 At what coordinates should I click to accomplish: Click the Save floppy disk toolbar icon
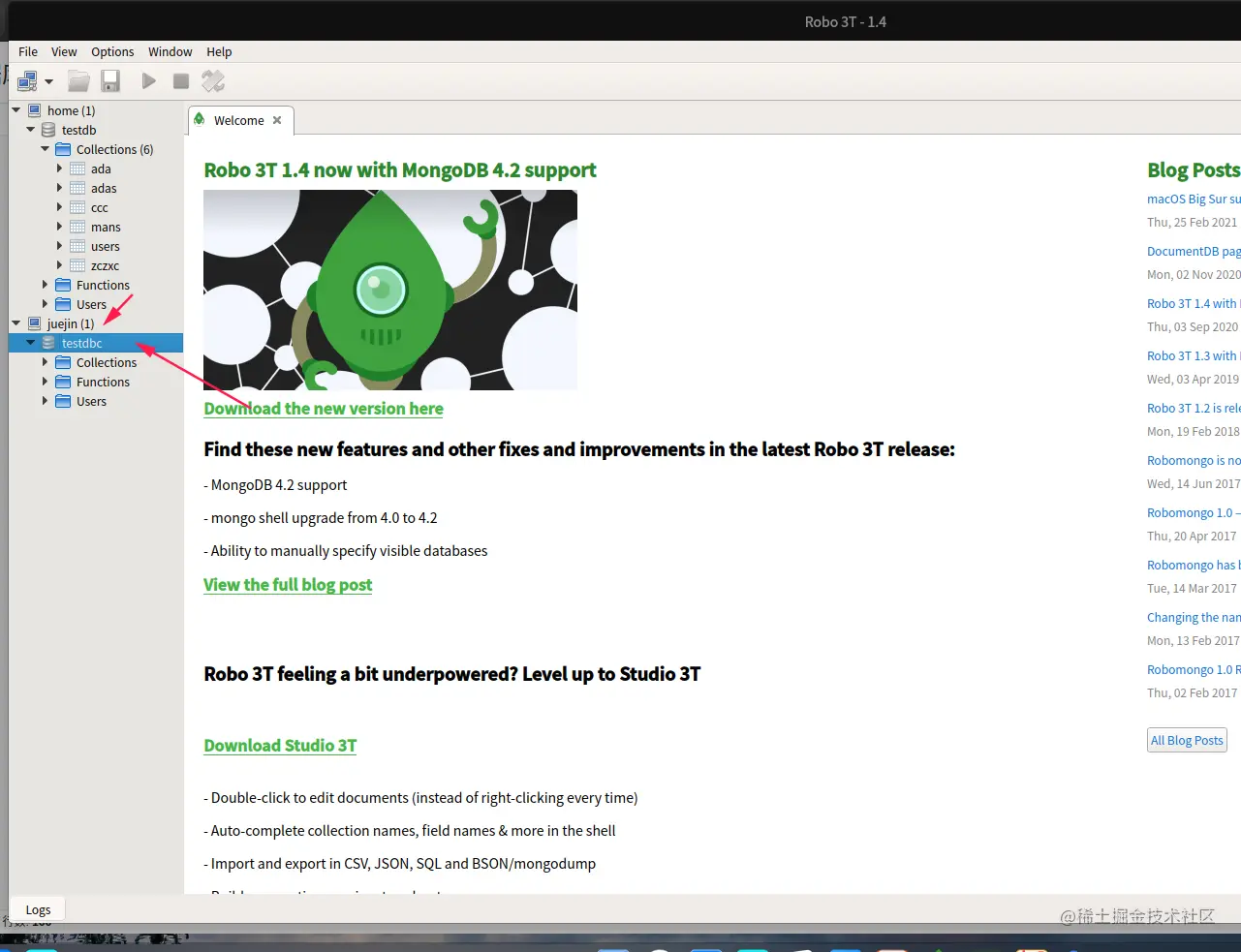pos(110,81)
